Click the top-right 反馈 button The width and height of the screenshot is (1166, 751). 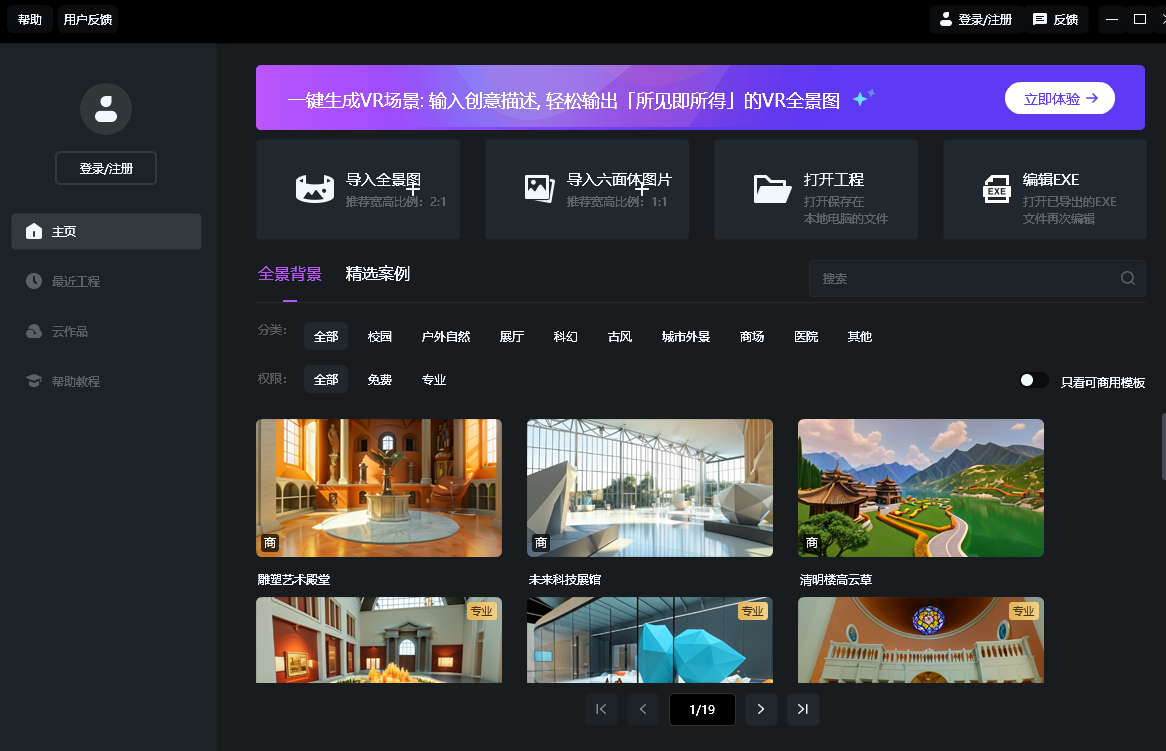[1055, 19]
